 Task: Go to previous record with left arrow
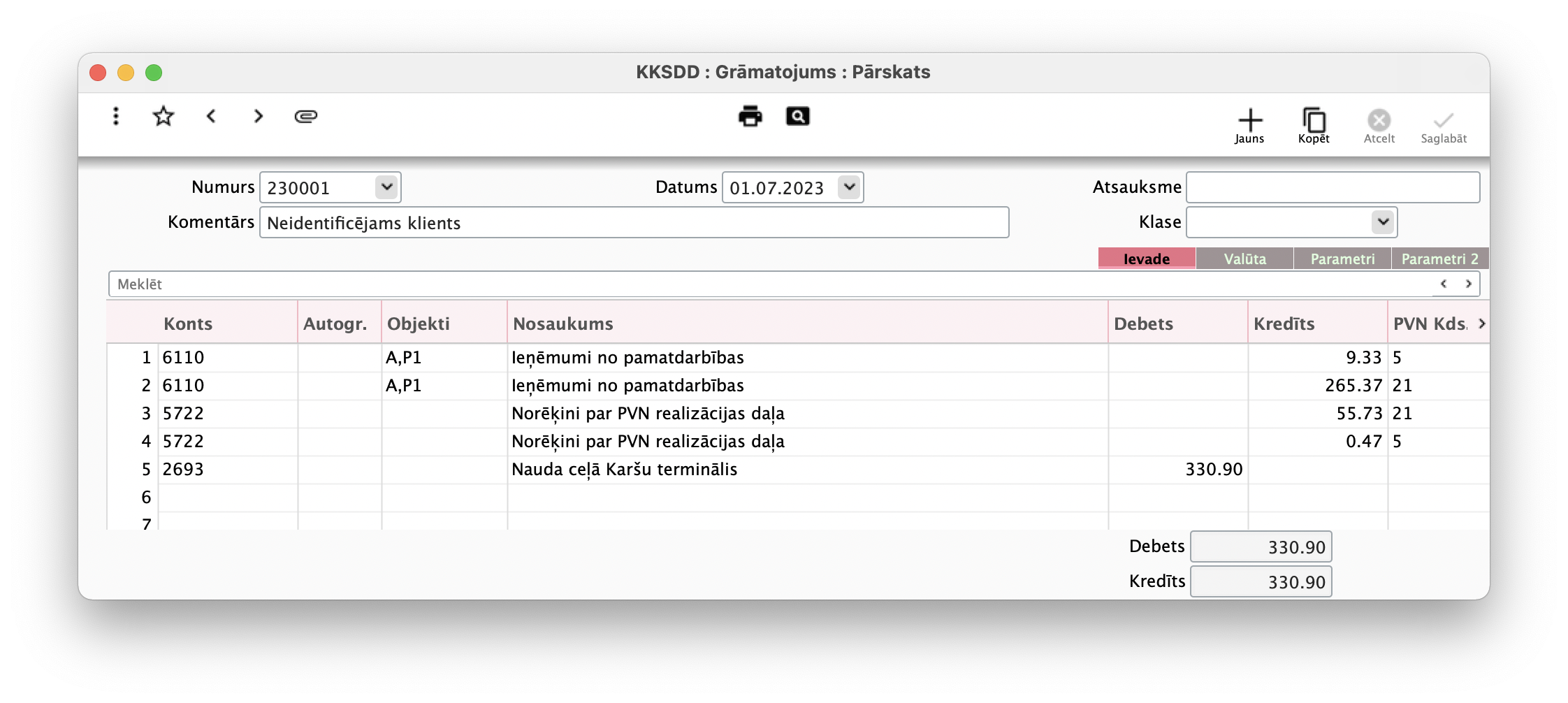(x=211, y=116)
